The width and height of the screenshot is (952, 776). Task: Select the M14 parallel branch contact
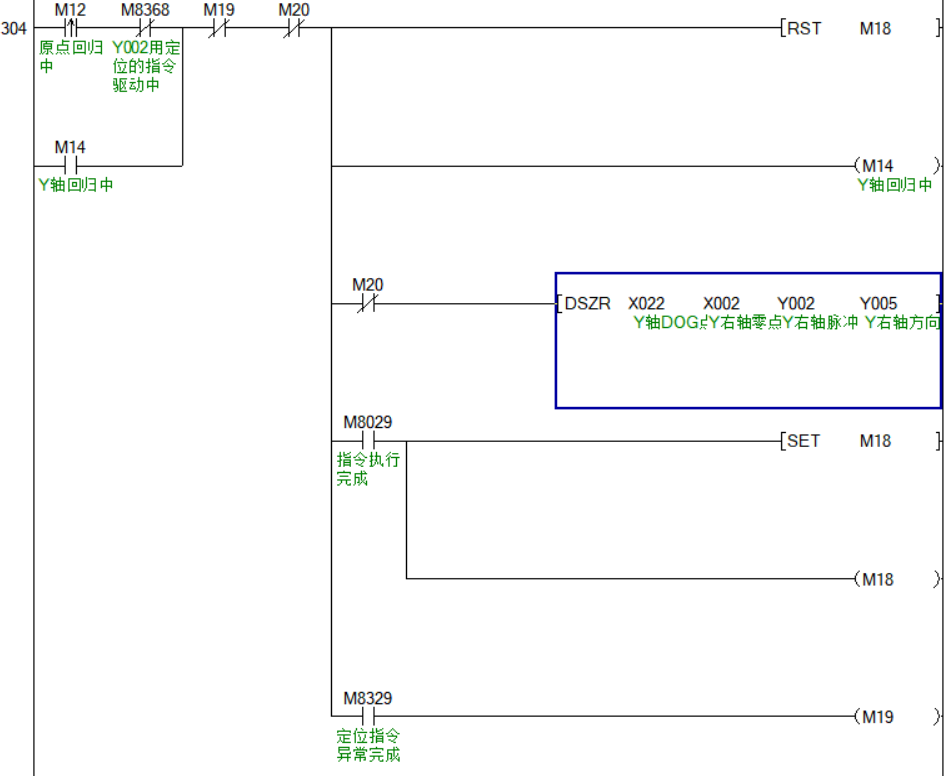(70, 165)
